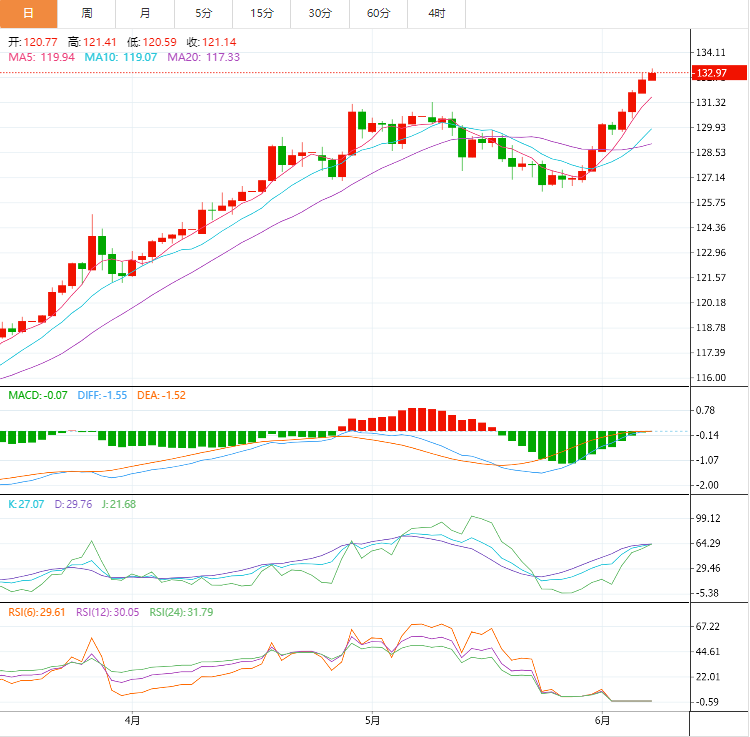Click the MA10: 119.07 indicator label
This screenshot has width=750, height=737.
pyautogui.click(x=120, y=58)
